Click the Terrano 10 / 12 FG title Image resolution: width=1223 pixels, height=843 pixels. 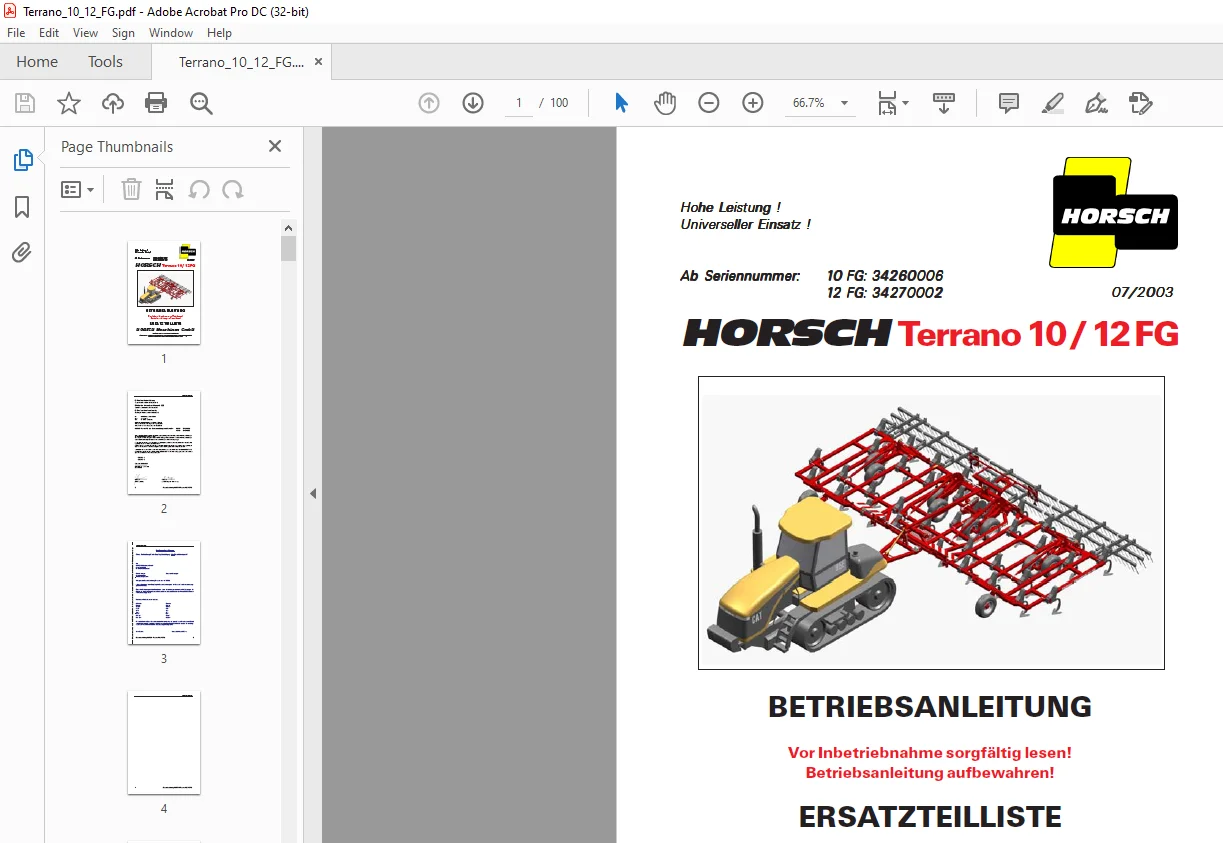pos(1038,334)
